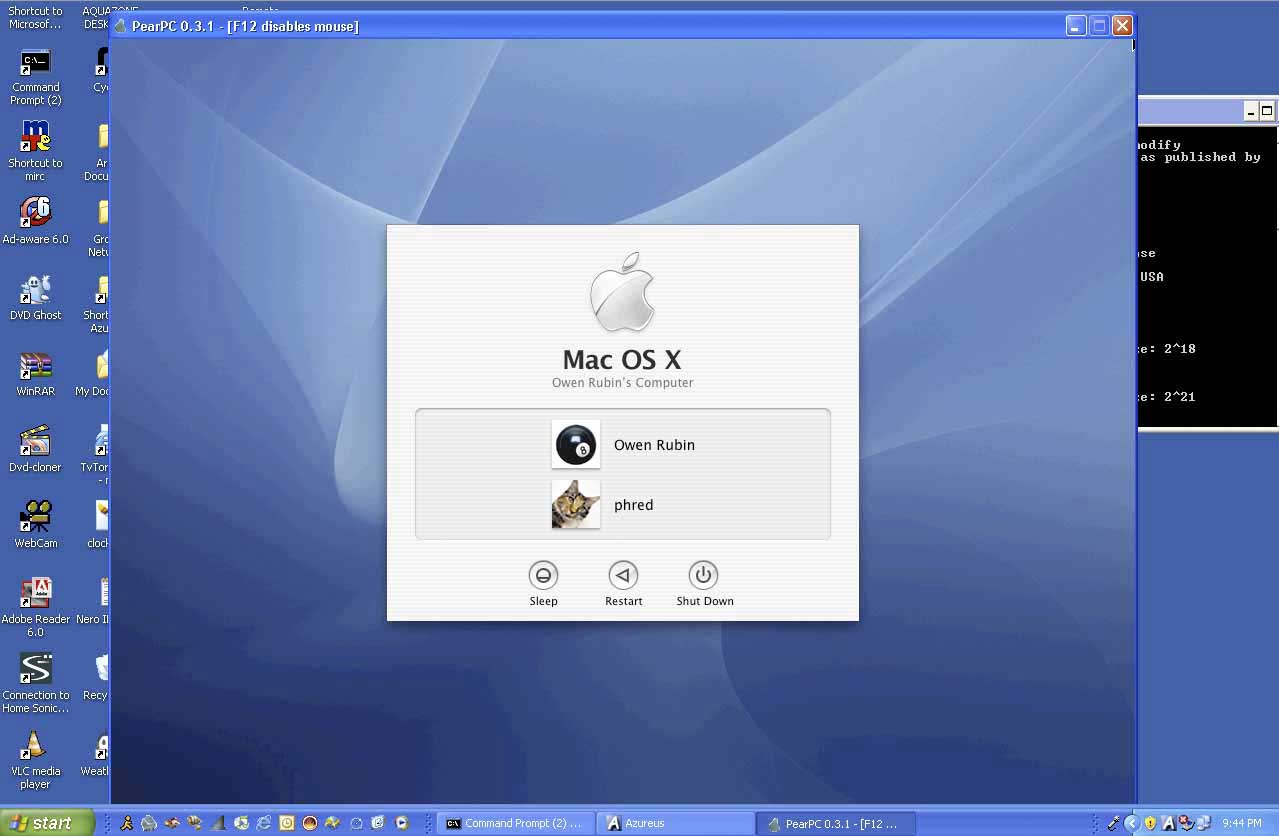
Task: Launch DVD Ghost from the desktop
Action: point(36,290)
